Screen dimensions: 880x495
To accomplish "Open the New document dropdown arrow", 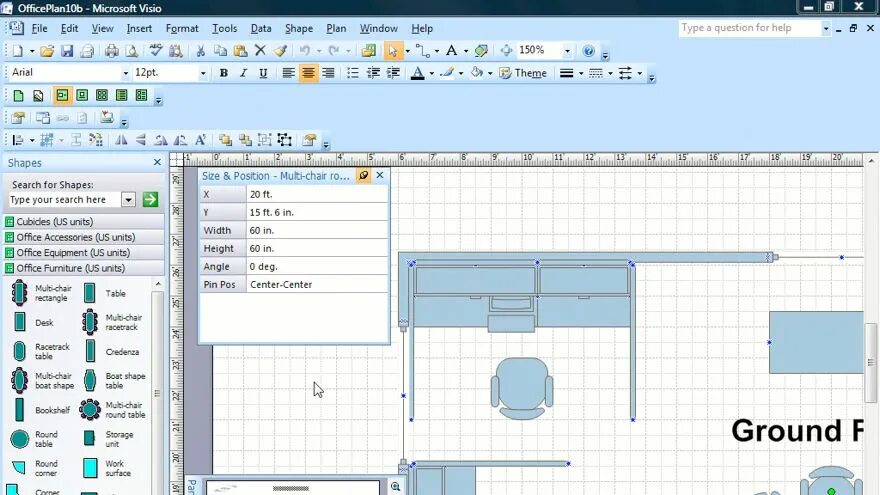I will pyautogui.click(x=32, y=51).
